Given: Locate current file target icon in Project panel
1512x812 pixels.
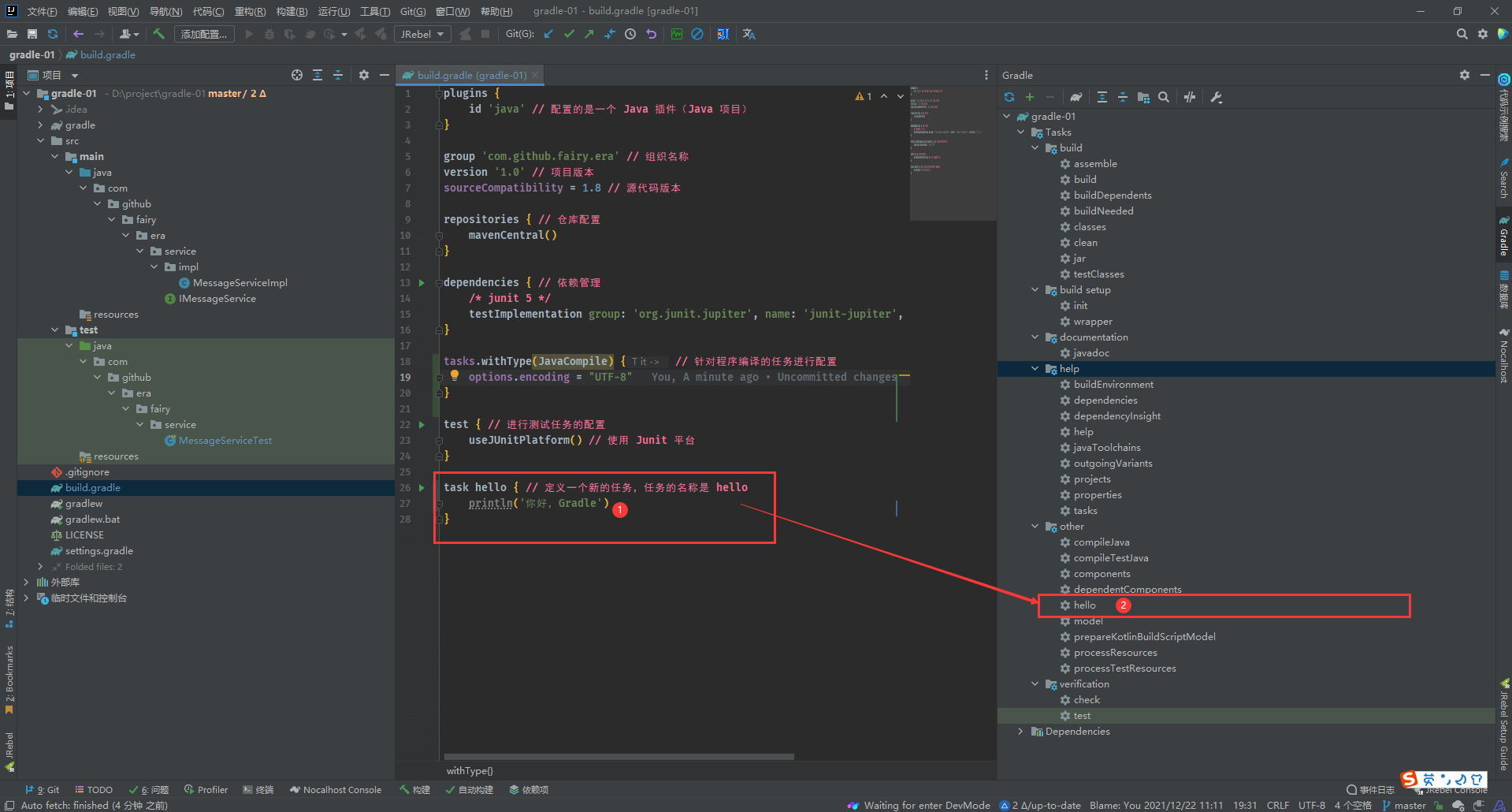Looking at the screenshot, I should (296, 75).
